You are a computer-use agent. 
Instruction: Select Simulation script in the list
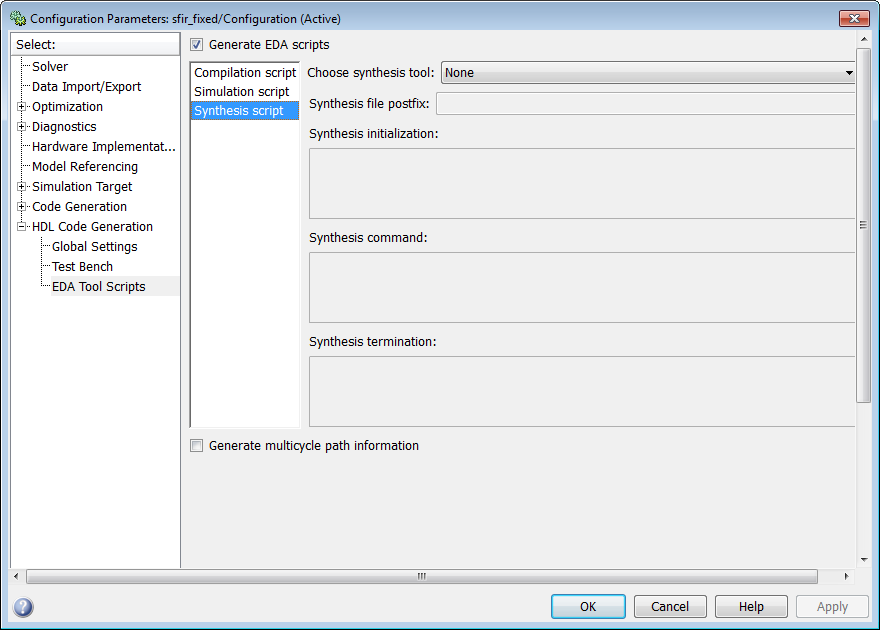[245, 91]
